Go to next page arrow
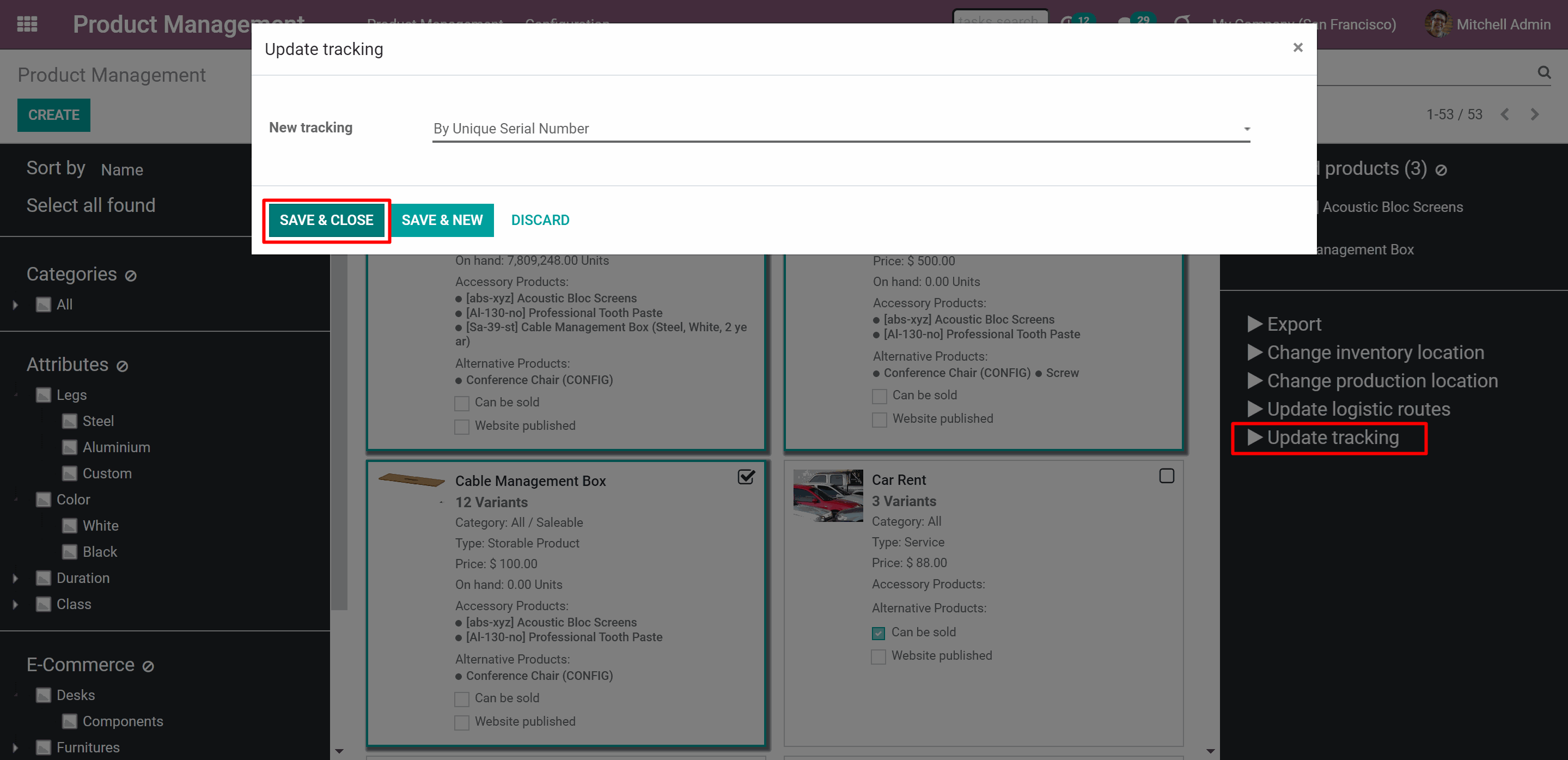The width and height of the screenshot is (1568, 760). (1535, 114)
